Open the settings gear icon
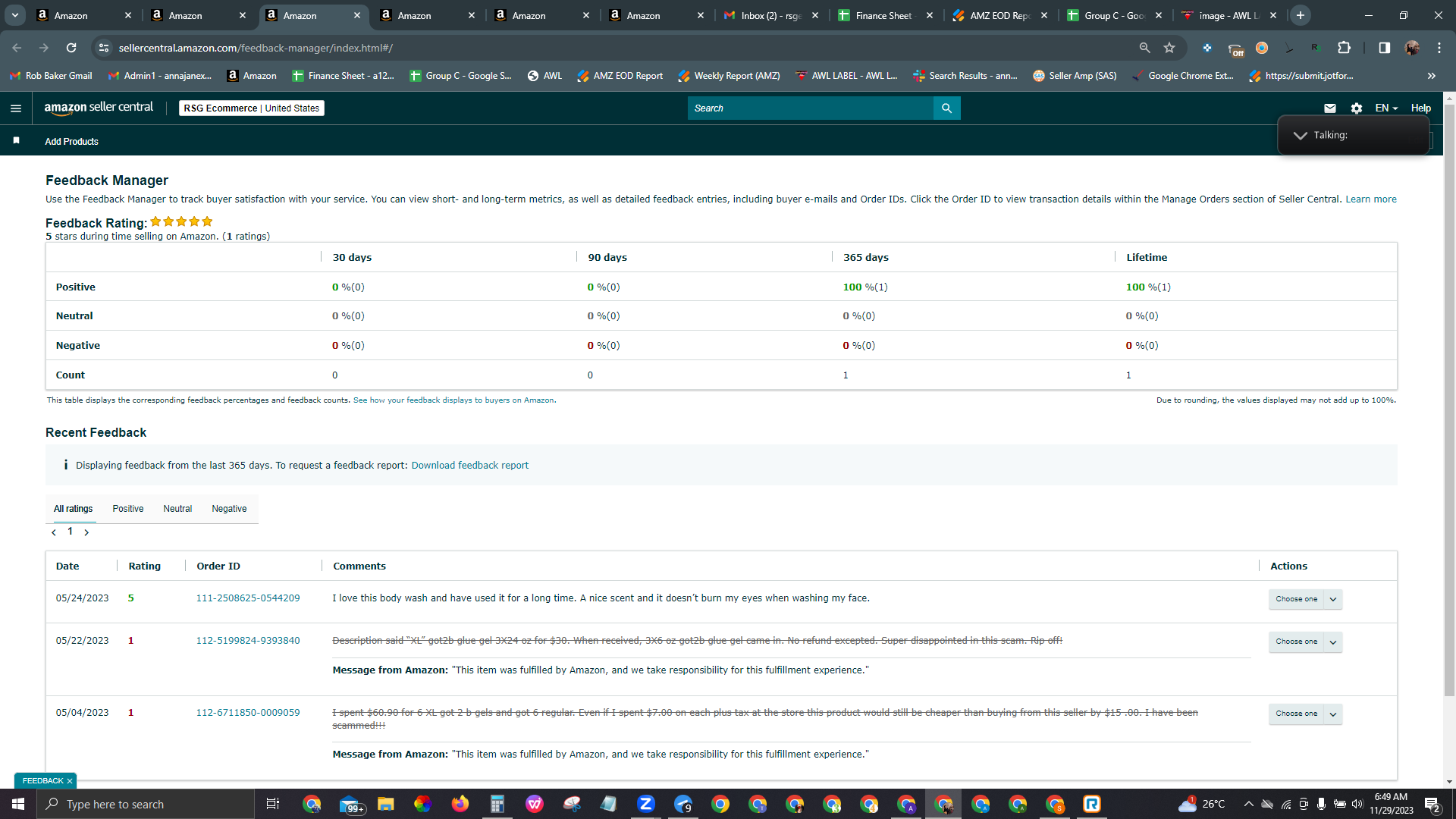Image resolution: width=1456 pixels, height=819 pixels. [1357, 108]
